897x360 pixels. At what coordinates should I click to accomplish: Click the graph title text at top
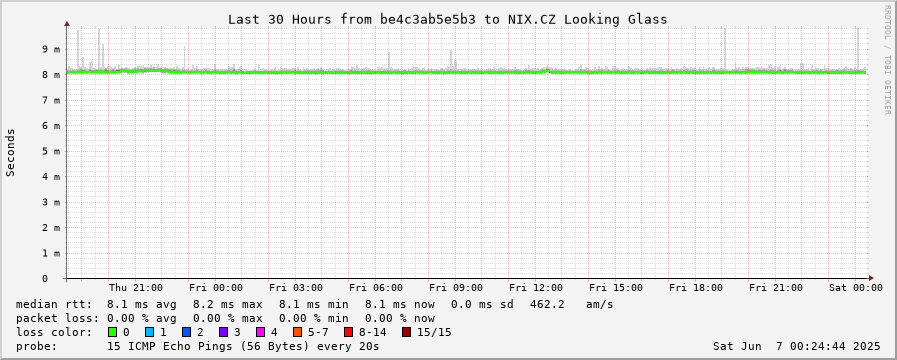447,19
